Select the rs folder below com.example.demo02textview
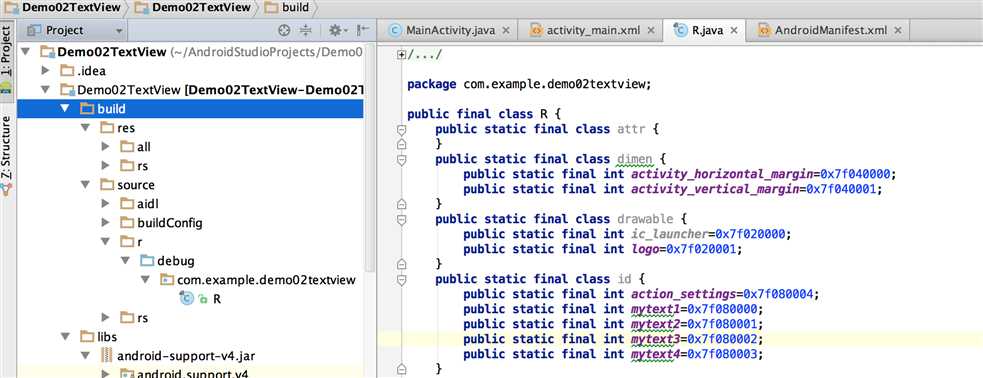The height and width of the screenshot is (378, 983). (190, 318)
